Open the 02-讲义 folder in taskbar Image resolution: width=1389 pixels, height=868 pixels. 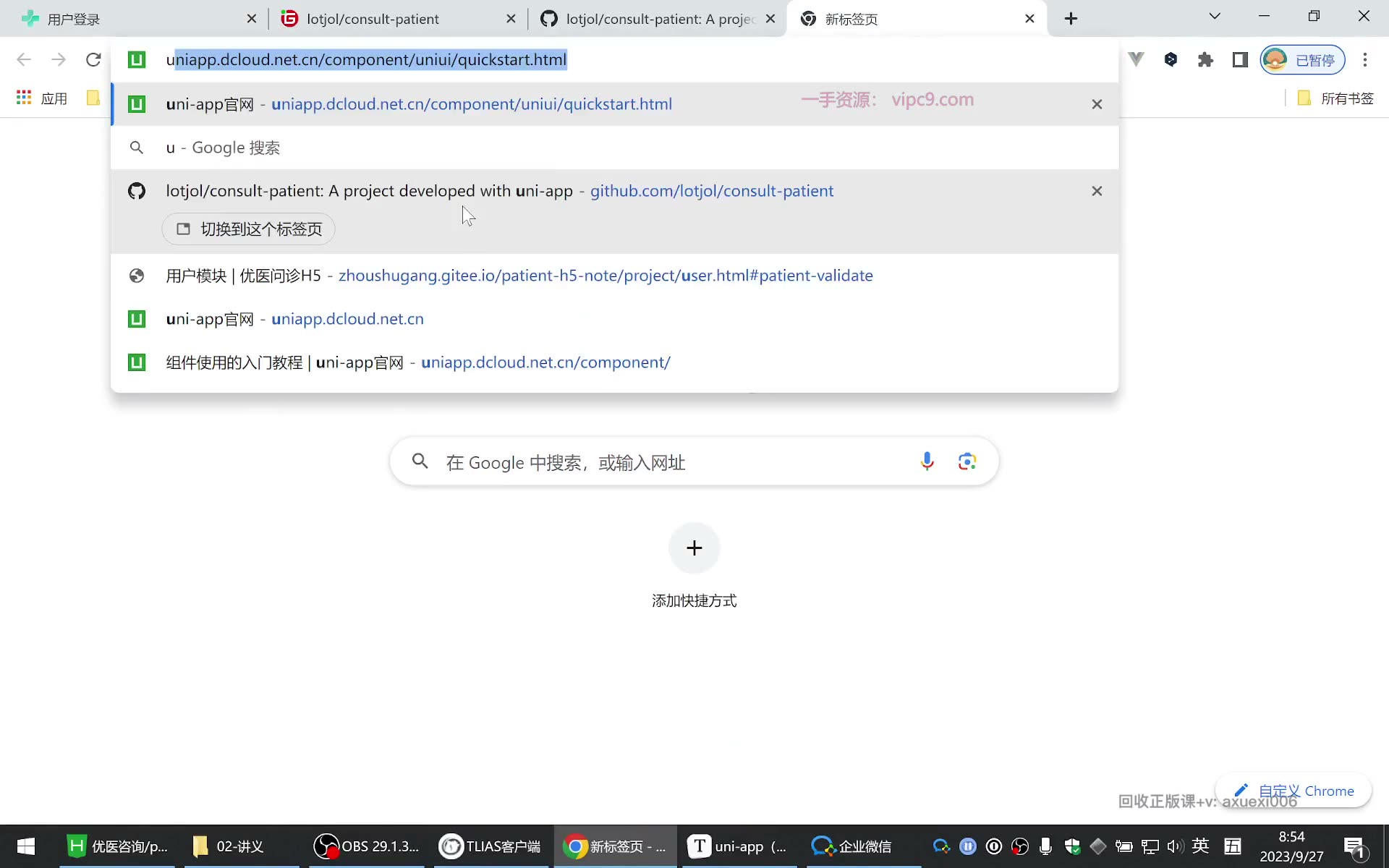coord(242,846)
